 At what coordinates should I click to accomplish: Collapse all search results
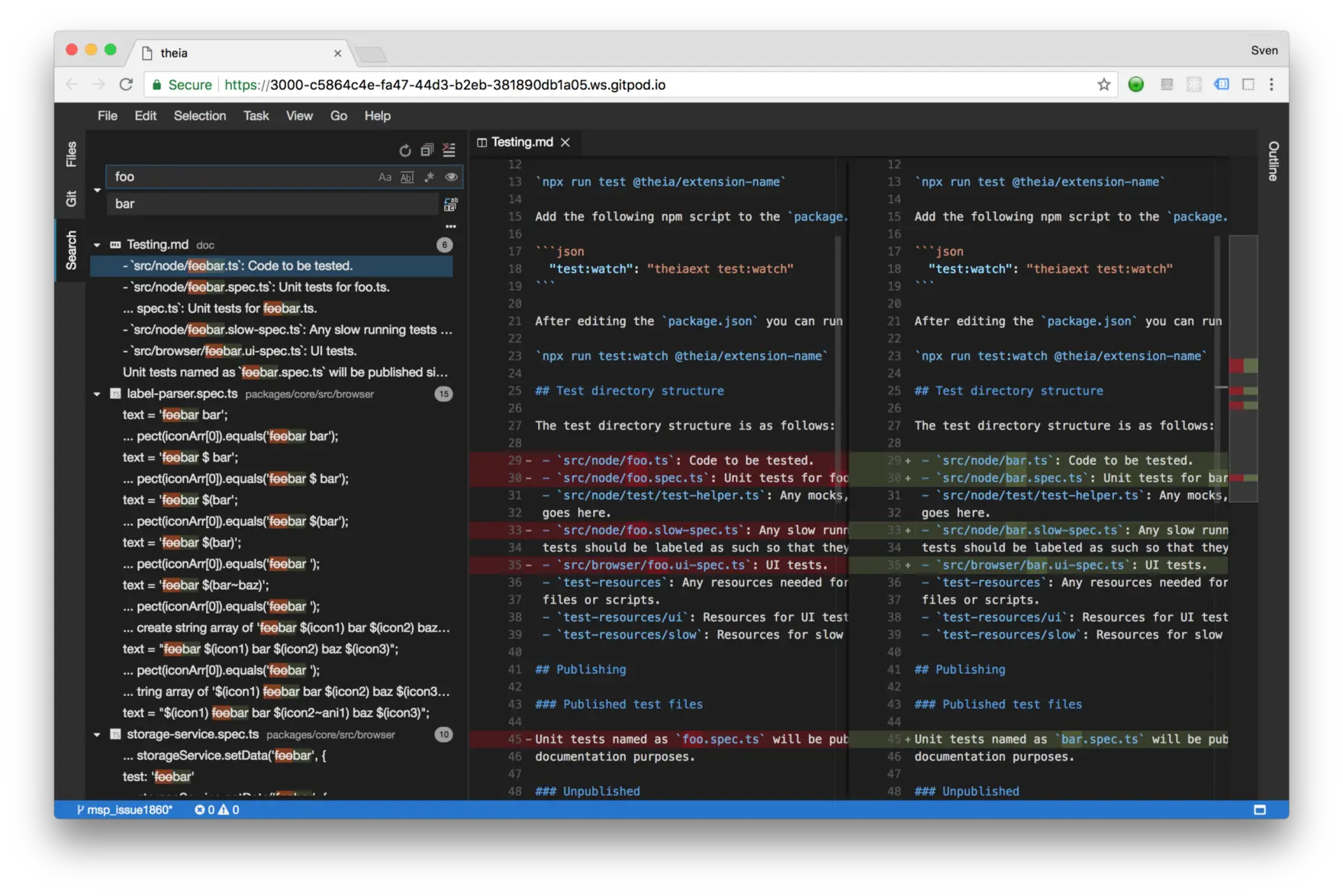427,150
